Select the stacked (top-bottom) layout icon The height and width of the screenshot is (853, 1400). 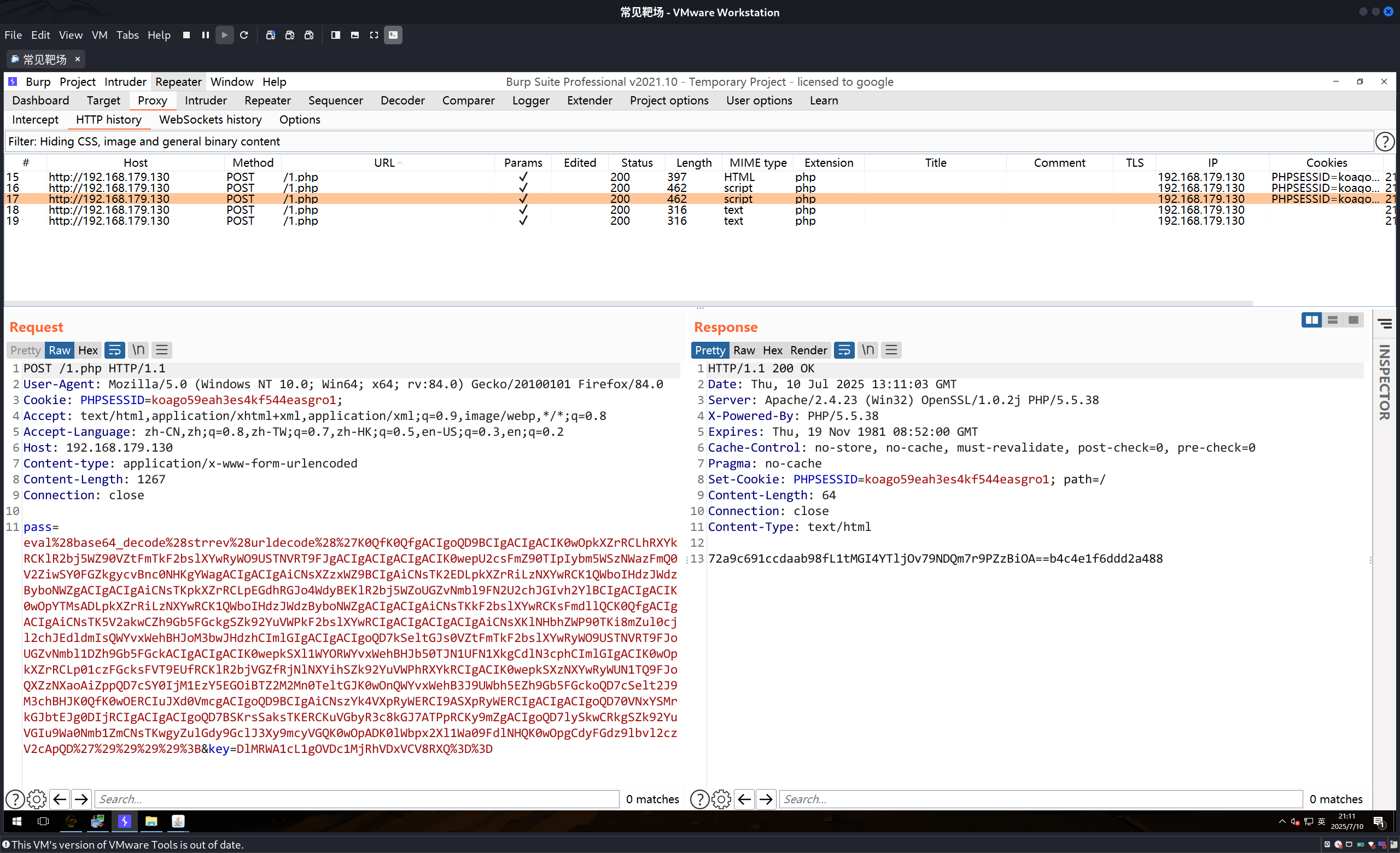(x=1332, y=320)
